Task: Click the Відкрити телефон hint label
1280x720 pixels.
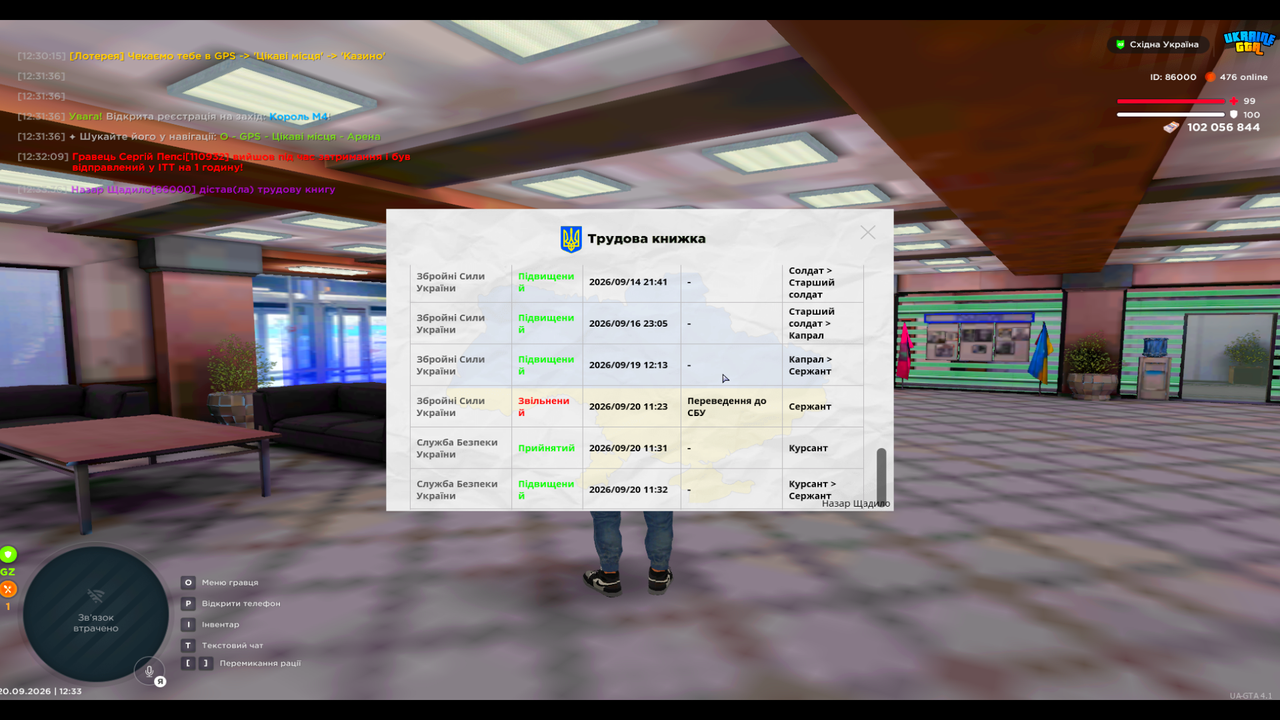Action: tap(241, 603)
